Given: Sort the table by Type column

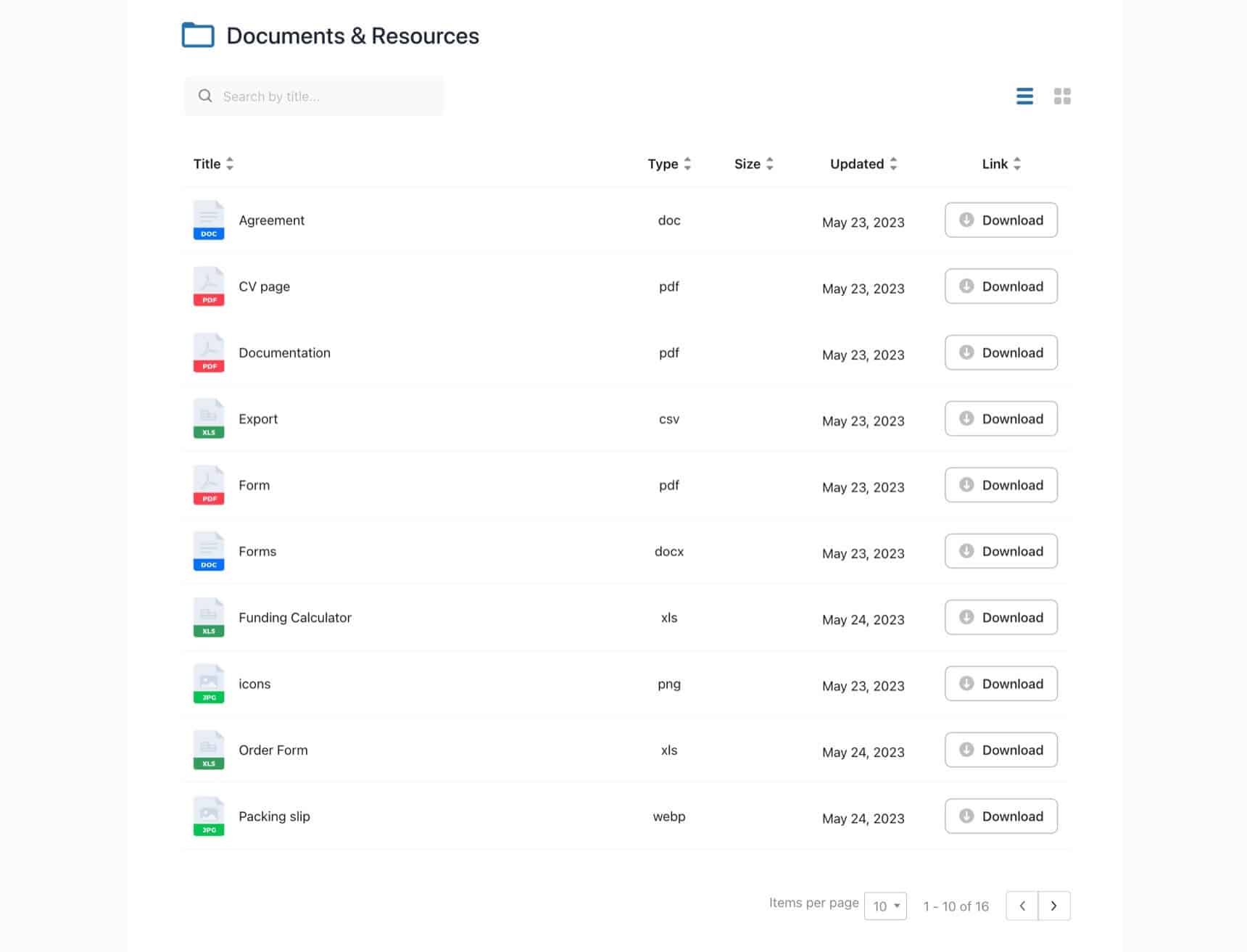Looking at the screenshot, I should [668, 164].
